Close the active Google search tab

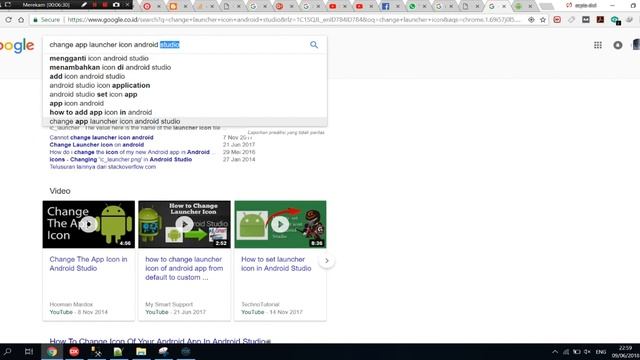pyautogui.click(x=504, y=6)
